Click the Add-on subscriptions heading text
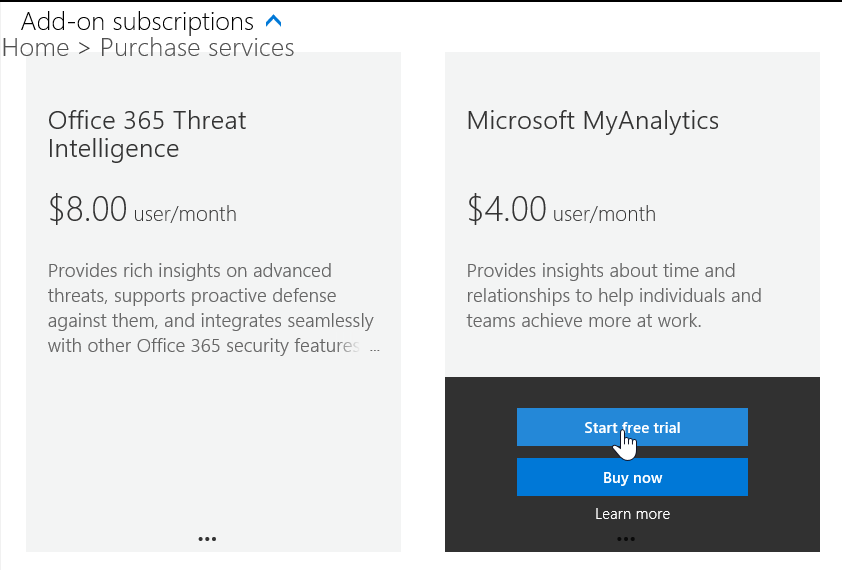 point(137,21)
